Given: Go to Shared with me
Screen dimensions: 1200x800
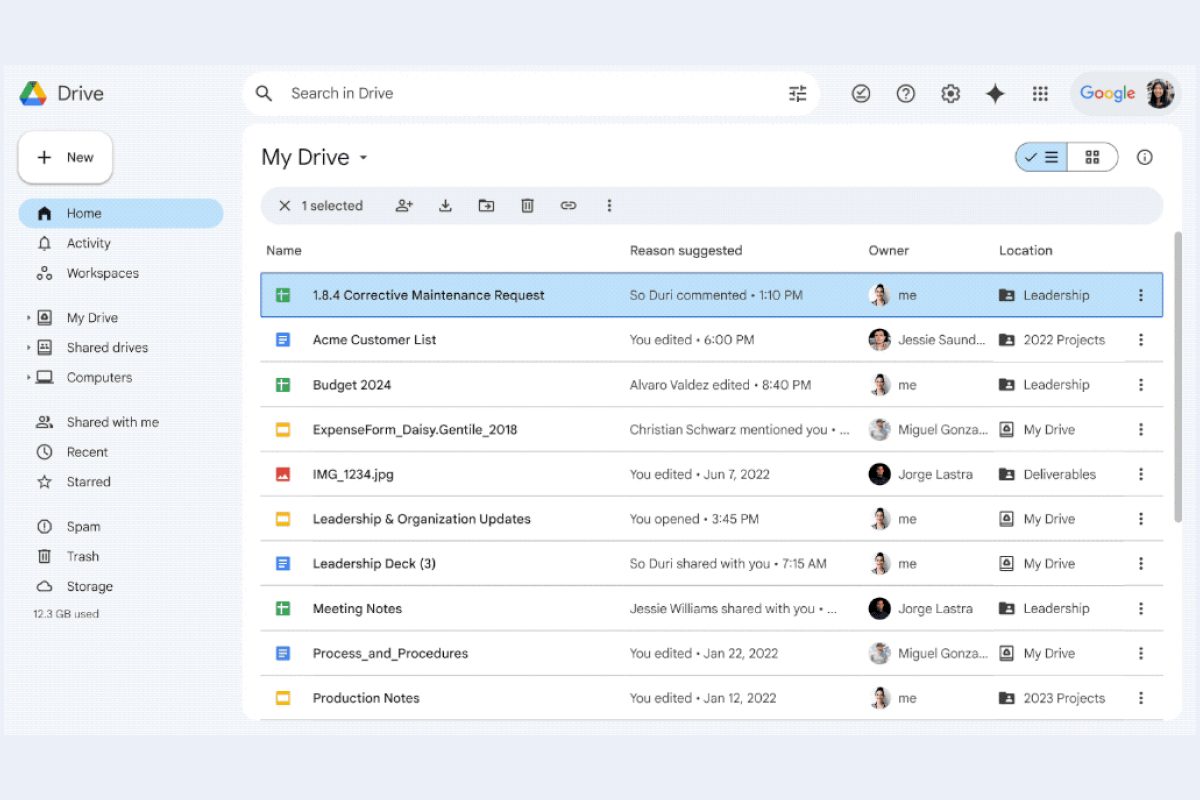Looking at the screenshot, I should pyautogui.click(x=113, y=422).
